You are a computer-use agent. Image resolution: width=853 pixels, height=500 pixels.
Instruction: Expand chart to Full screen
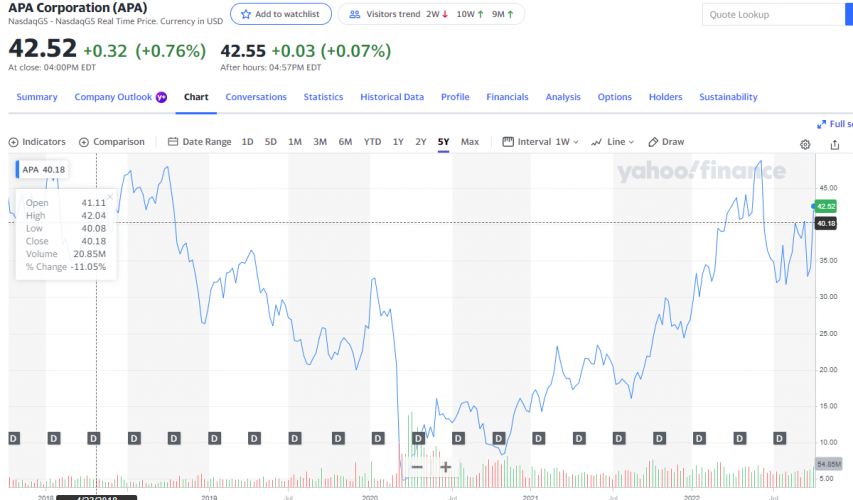pyautogui.click(x=835, y=124)
